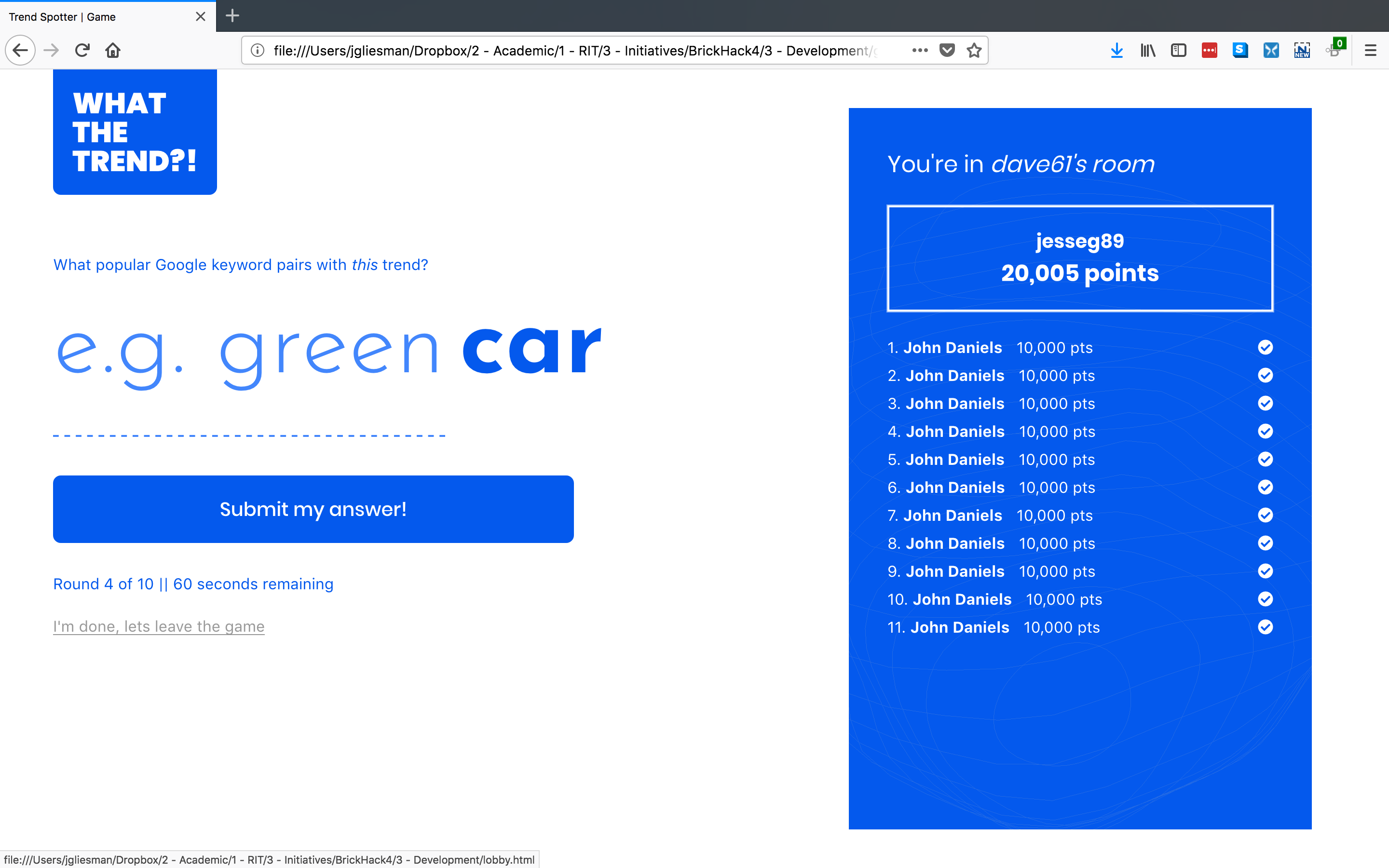This screenshot has height=868, width=1389.
Task: Save page to Pocket icon
Action: coord(947,51)
